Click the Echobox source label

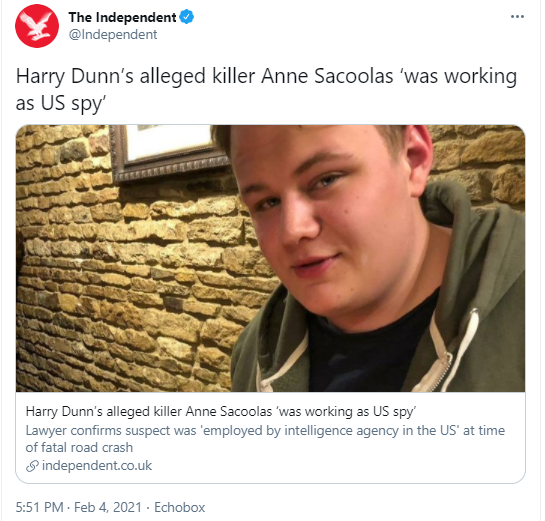pos(180,507)
